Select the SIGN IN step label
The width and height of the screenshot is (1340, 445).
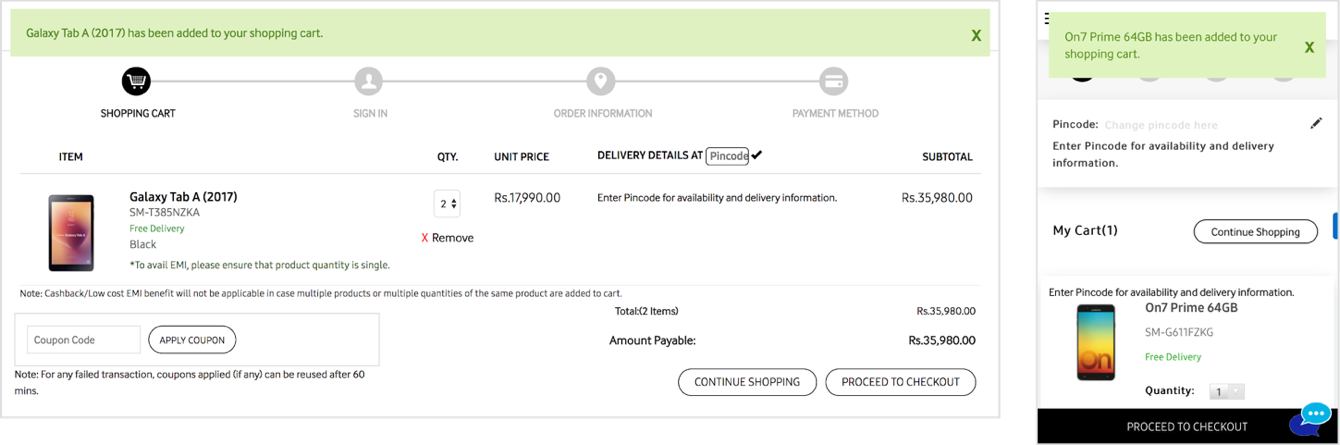pos(370,114)
